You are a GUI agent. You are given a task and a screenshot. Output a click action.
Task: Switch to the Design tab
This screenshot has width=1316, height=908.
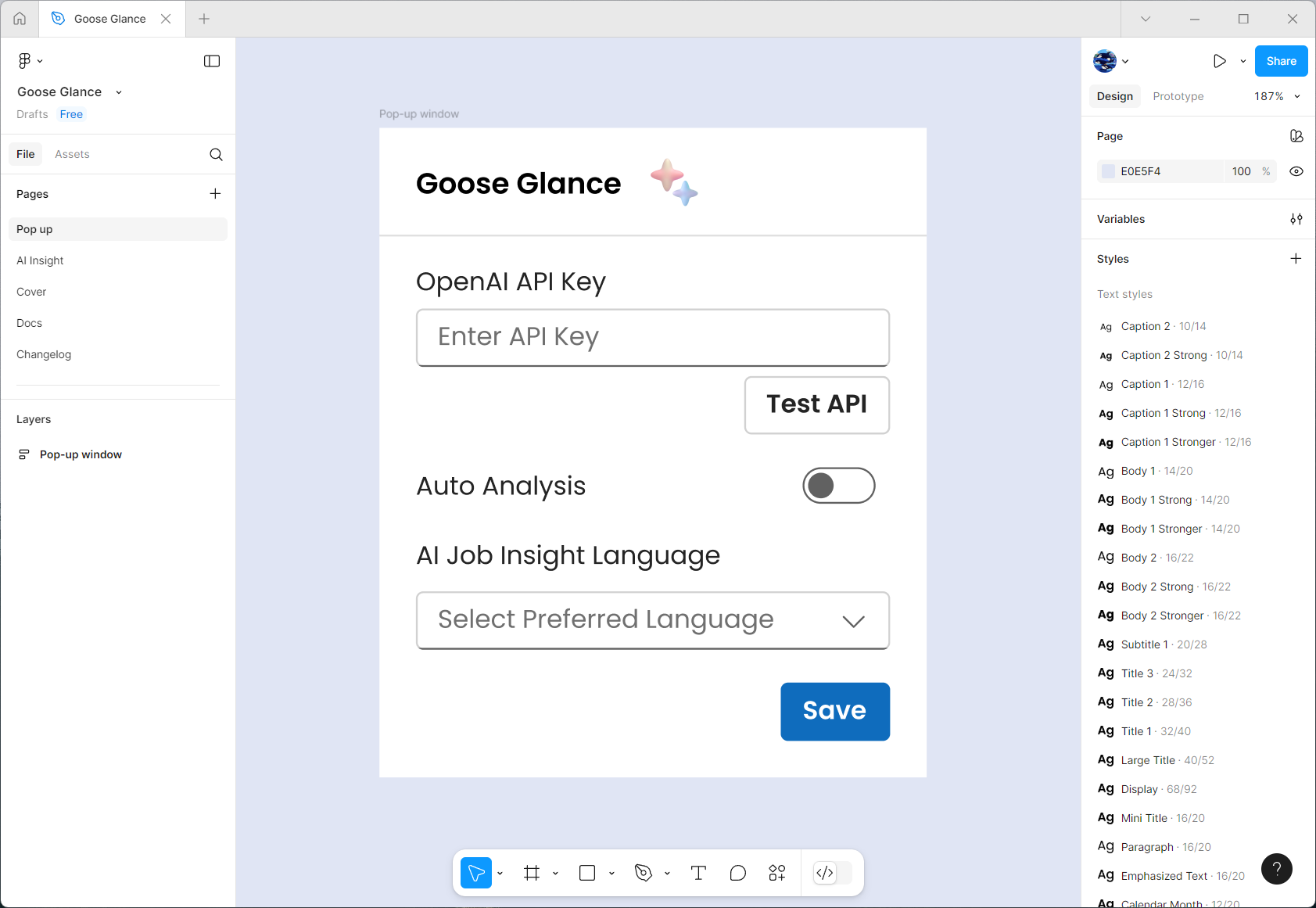click(x=1114, y=96)
